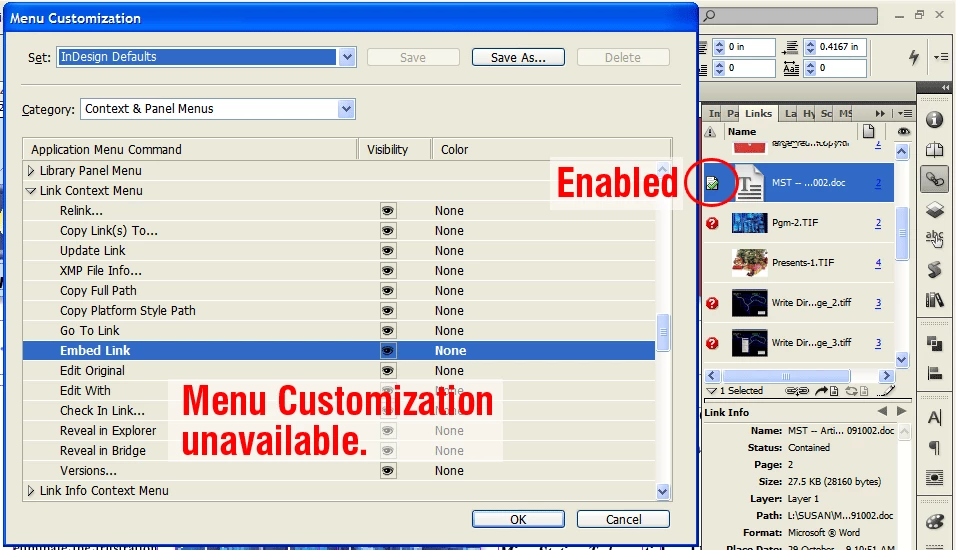Image resolution: width=956 pixels, height=550 pixels.
Task: Toggle visibility eye for Versions...
Action: click(x=388, y=471)
